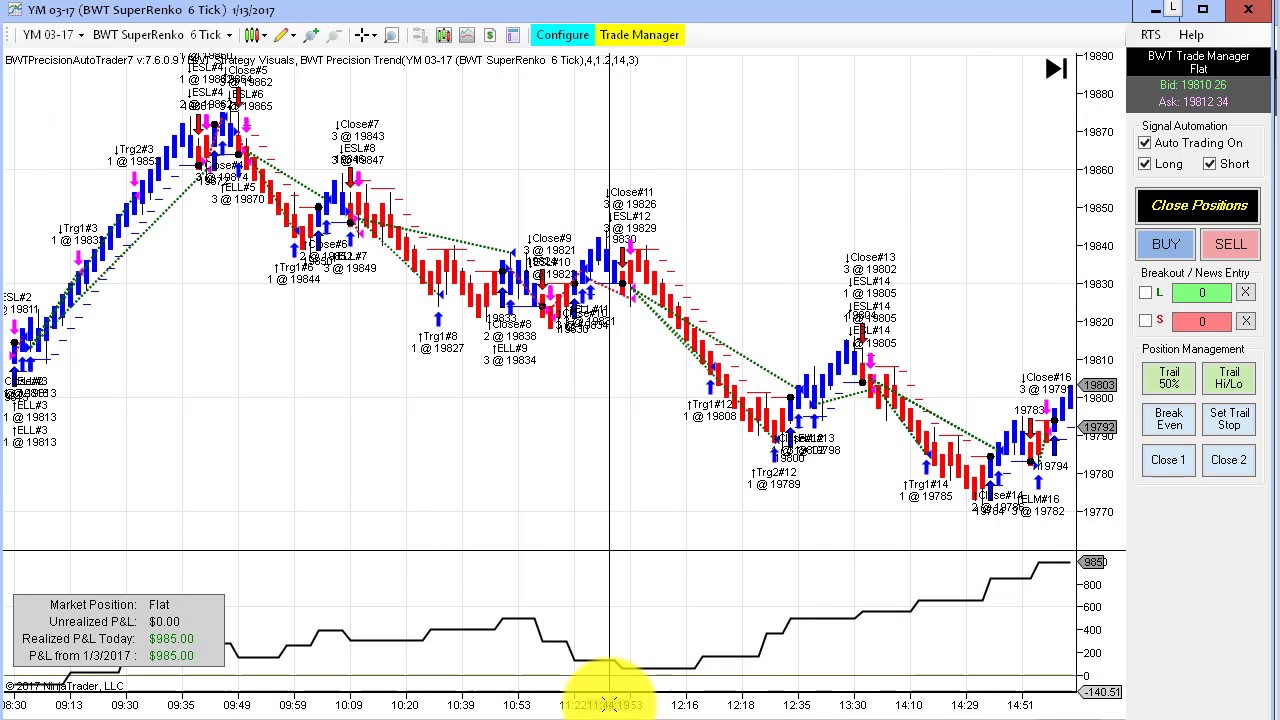The width and height of the screenshot is (1280, 720).
Task: Toggle the Short signal checkbox
Action: tap(1210, 164)
